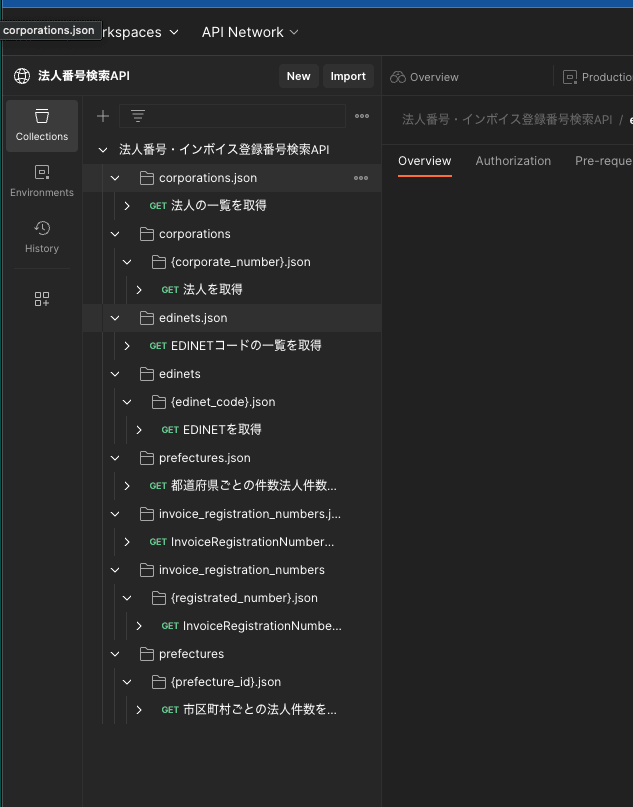Collapse the {edinet_code}.json folder chevron
Viewport: 633px width, 807px height.
[x=127, y=402]
